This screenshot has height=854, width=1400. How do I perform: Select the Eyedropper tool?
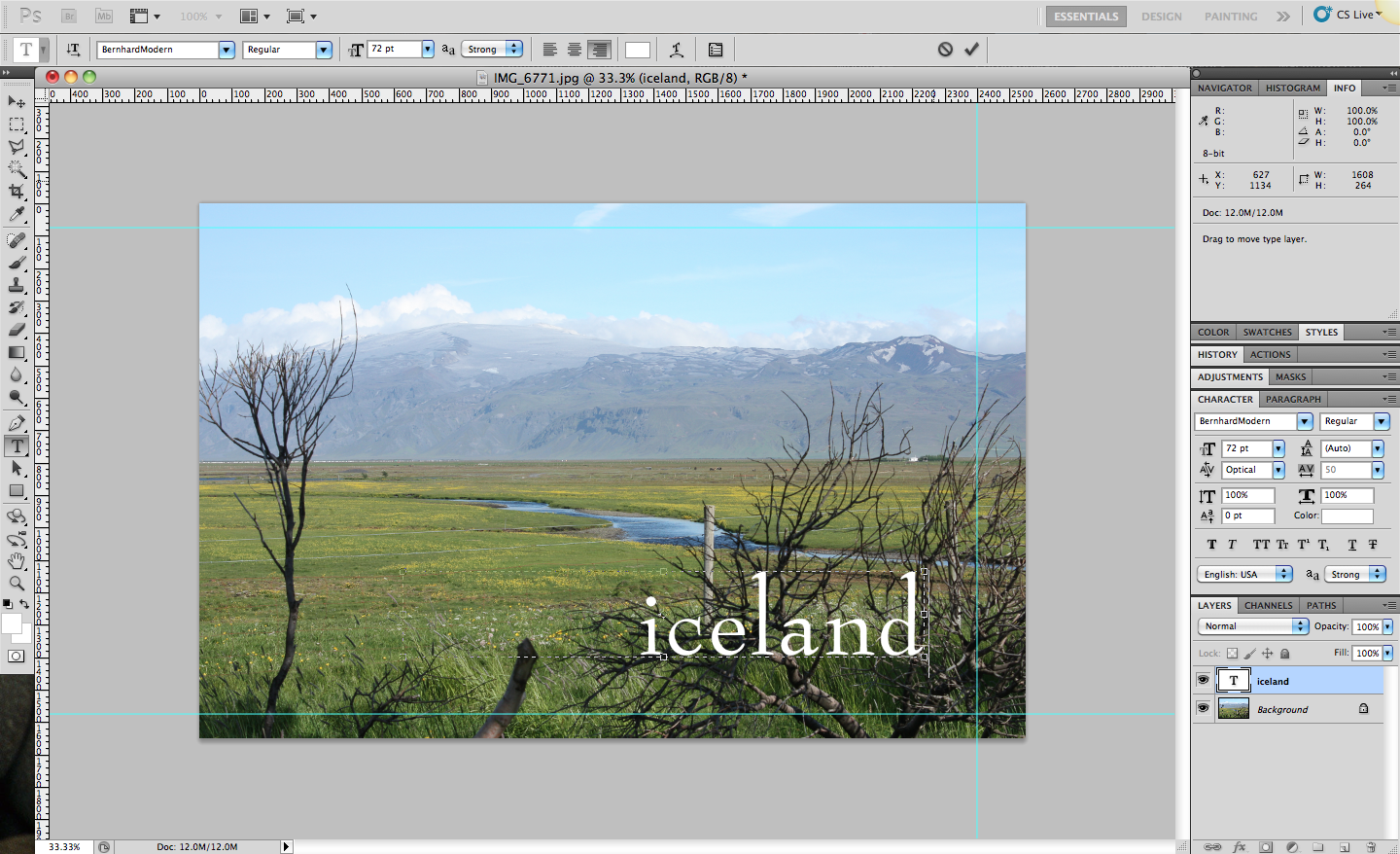click(x=17, y=214)
